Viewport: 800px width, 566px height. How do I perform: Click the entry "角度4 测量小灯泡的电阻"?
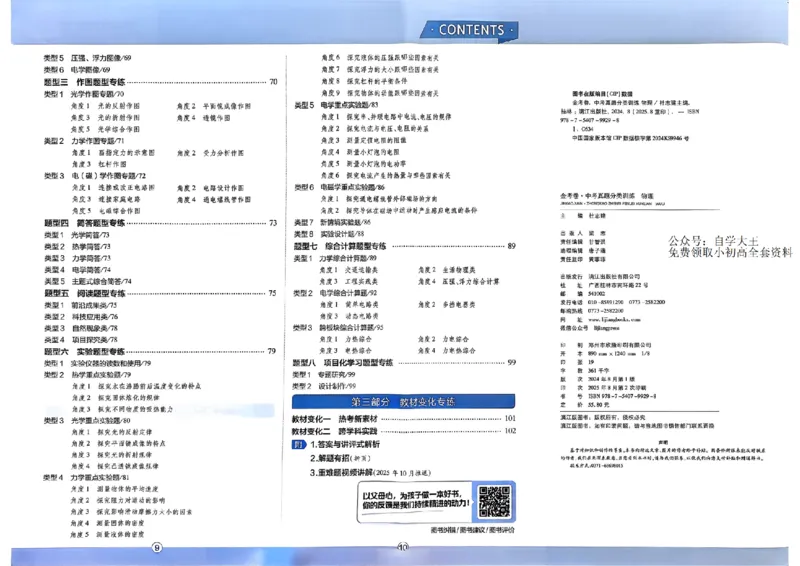[x=360, y=152]
